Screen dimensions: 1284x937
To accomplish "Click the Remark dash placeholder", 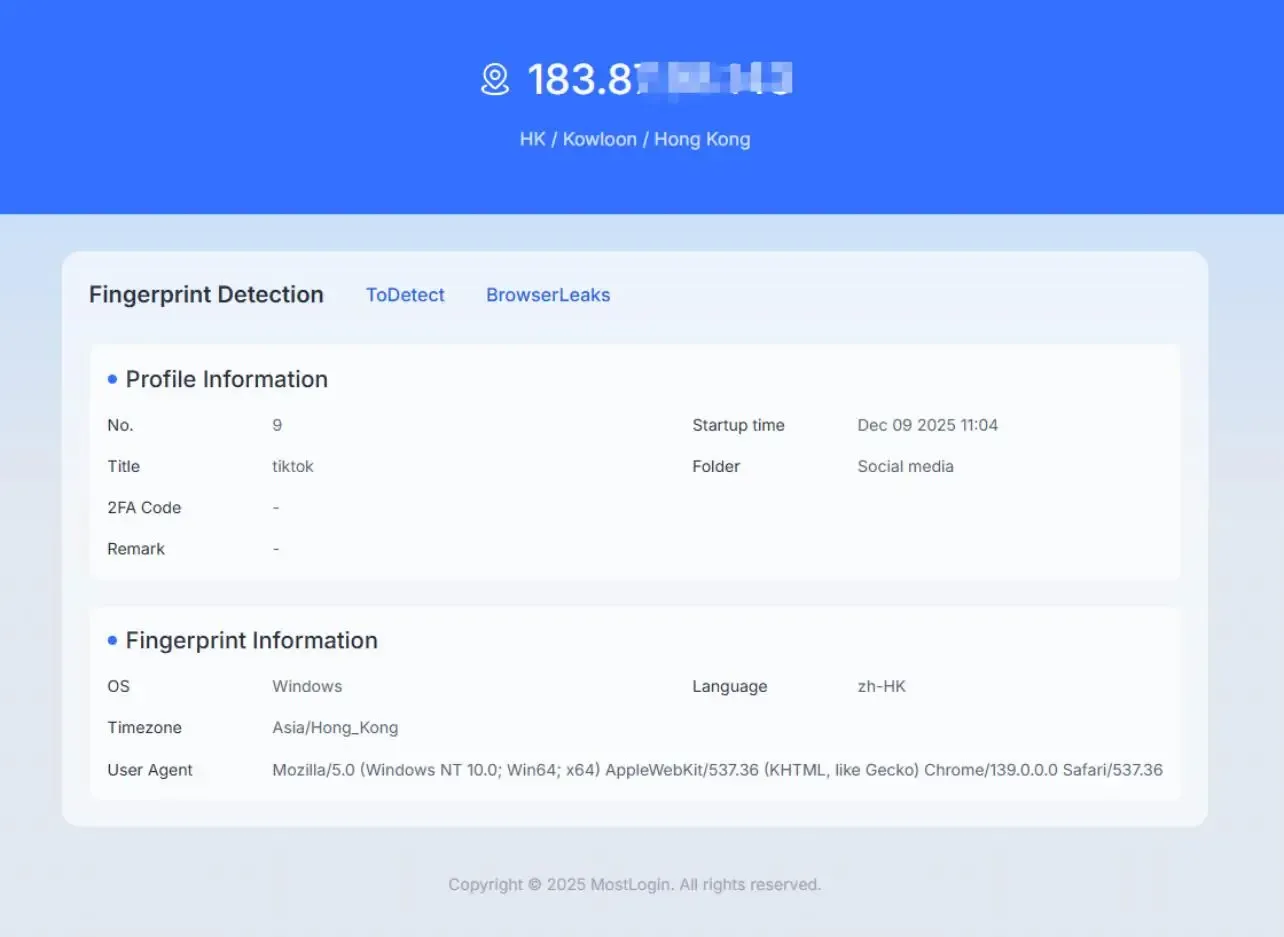I will (x=276, y=548).
